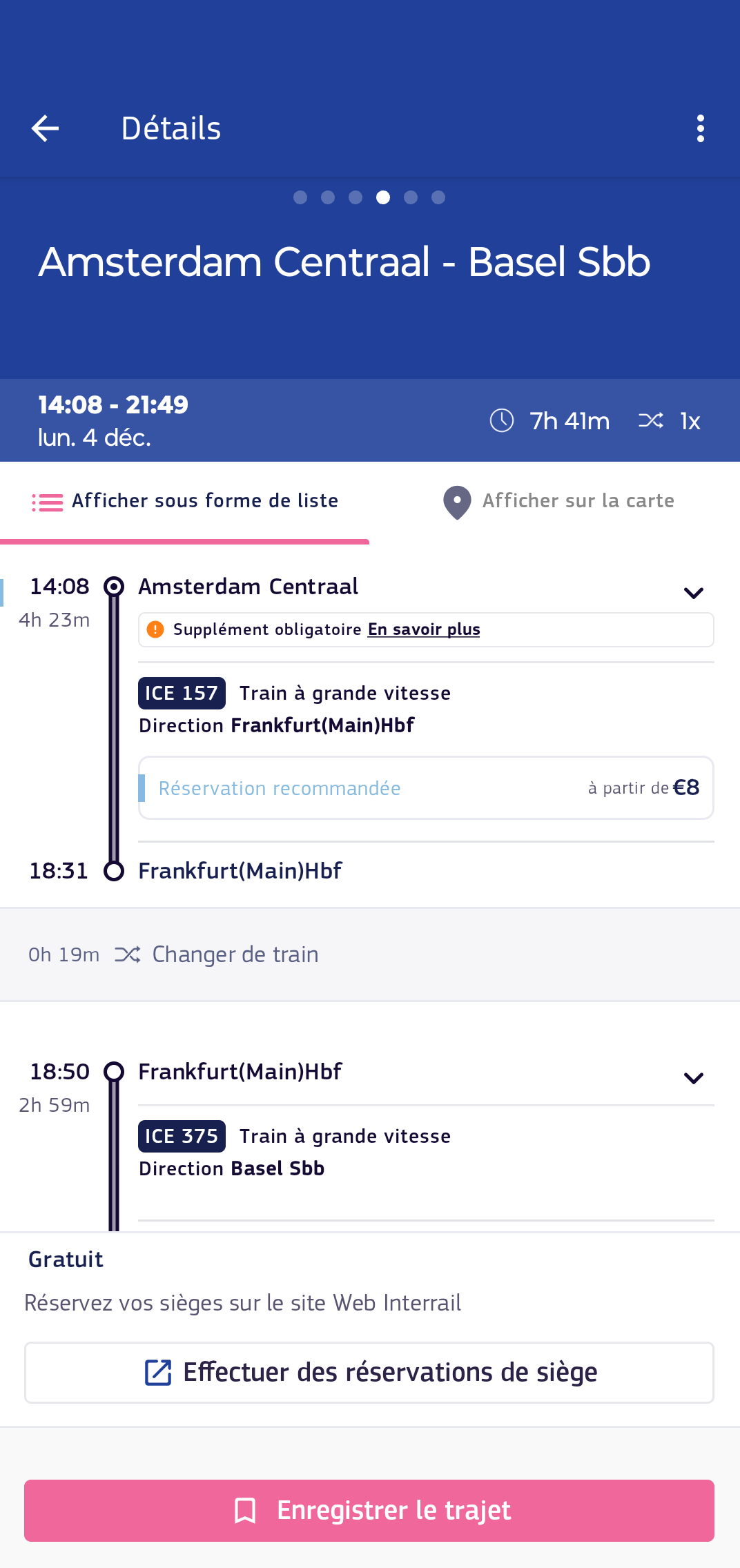Click the ICE 375 train badge
This screenshot has width=740, height=1568.
182,1136
